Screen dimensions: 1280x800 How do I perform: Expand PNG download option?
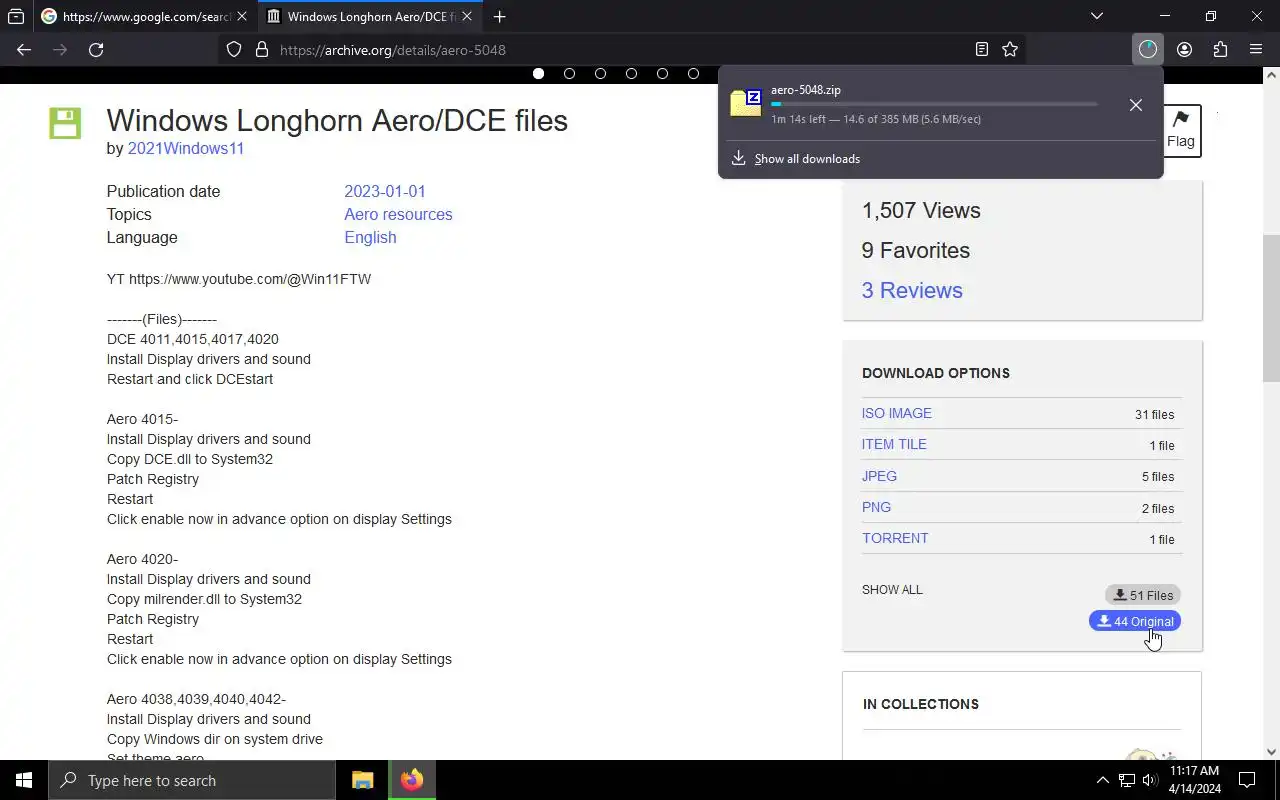coord(876,507)
